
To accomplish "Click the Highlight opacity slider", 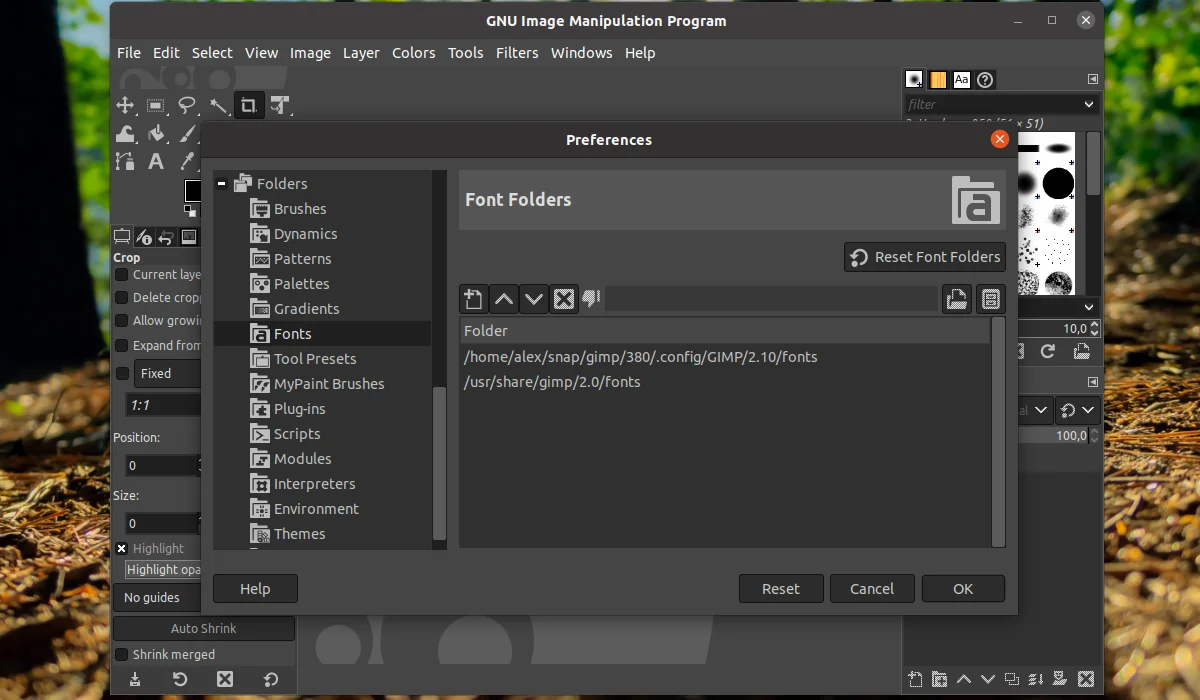I will click(x=162, y=569).
